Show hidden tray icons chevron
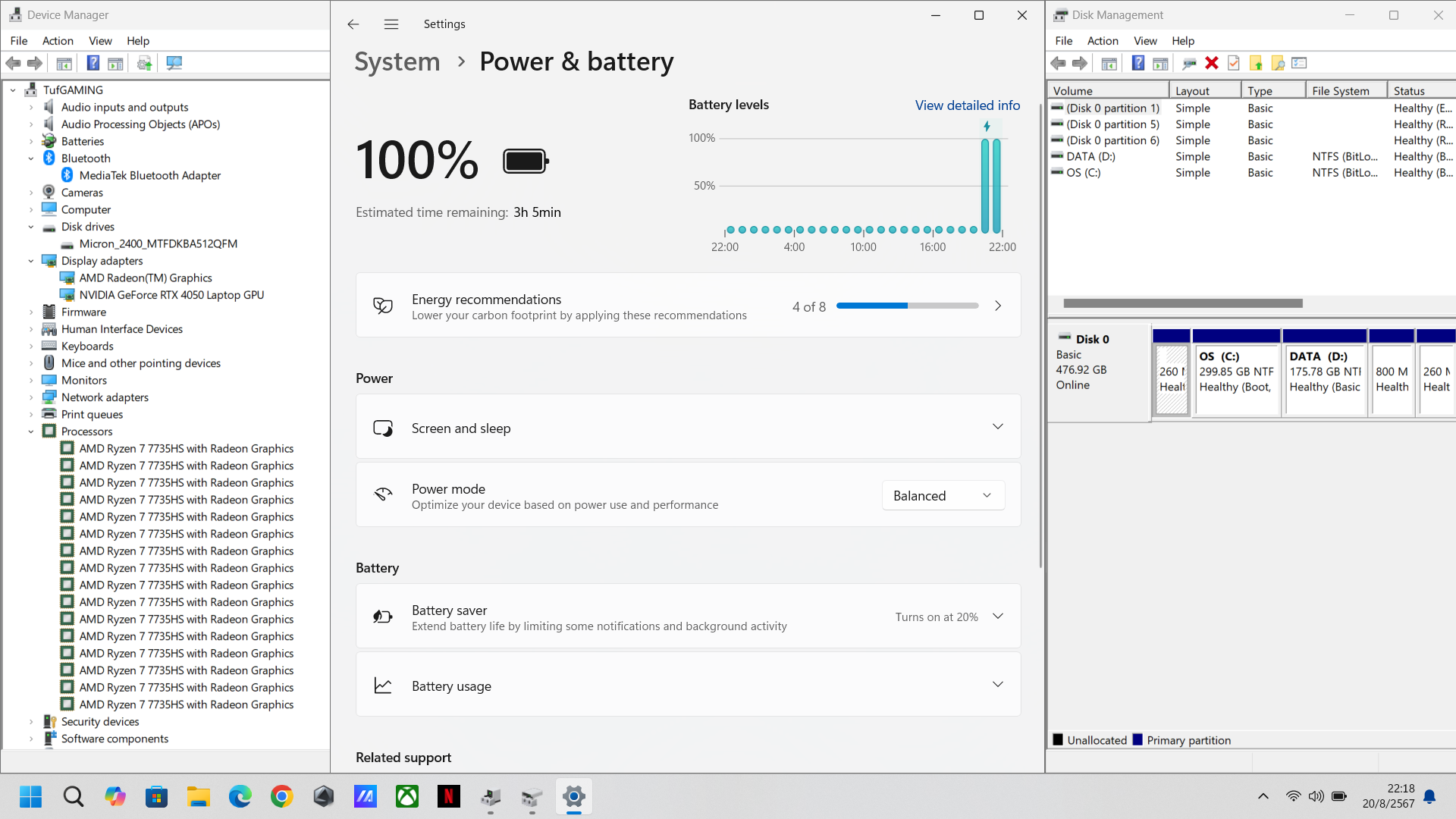The width and height of the screenshot is (1456, 819). tap(1263, 796)
